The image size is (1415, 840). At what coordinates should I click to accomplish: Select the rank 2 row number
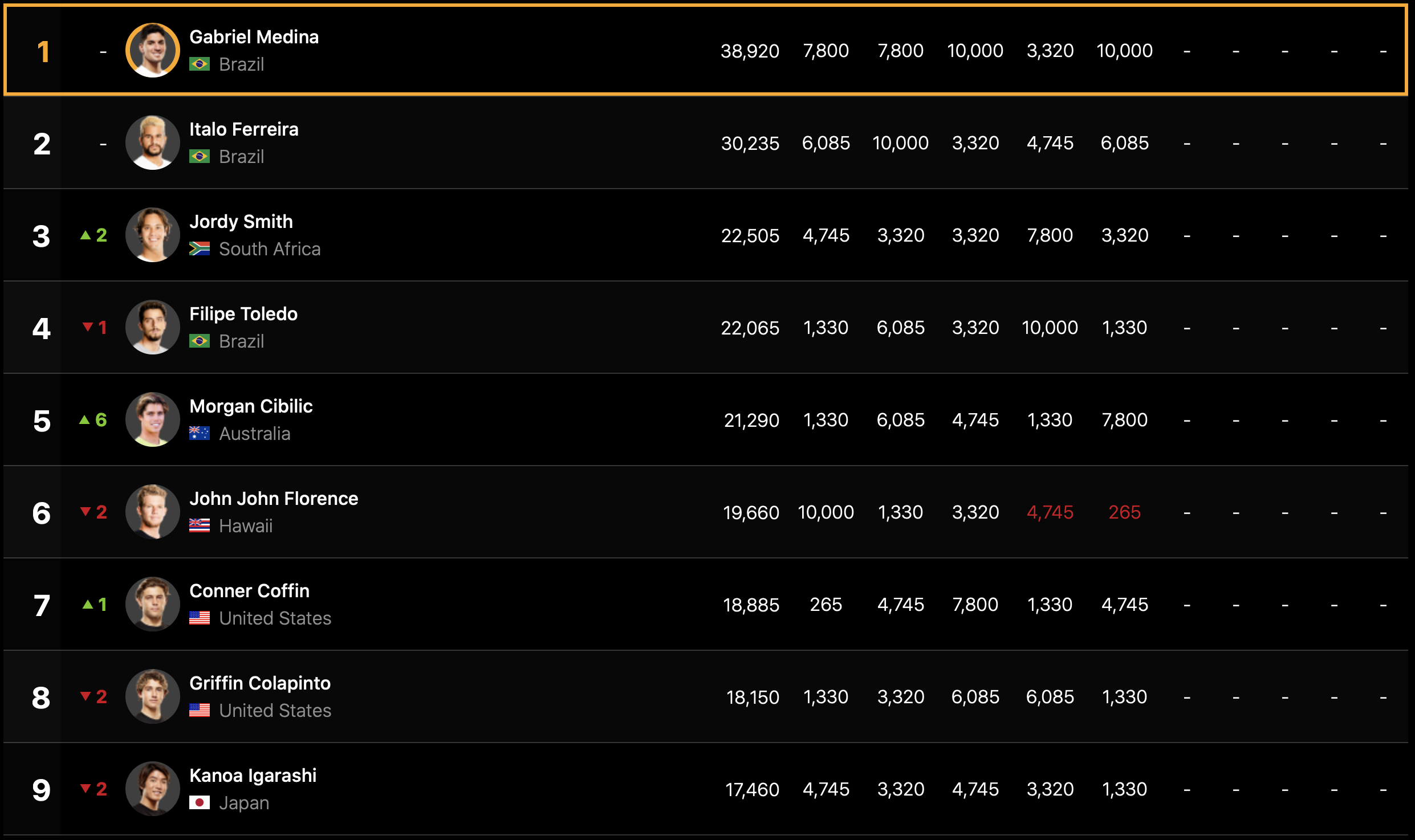click(42, 144)
